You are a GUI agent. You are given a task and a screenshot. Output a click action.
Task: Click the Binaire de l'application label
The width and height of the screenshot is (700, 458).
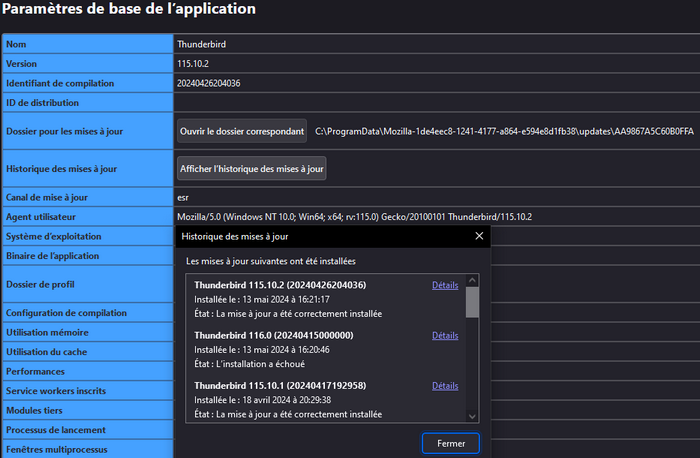click(53, 256)
